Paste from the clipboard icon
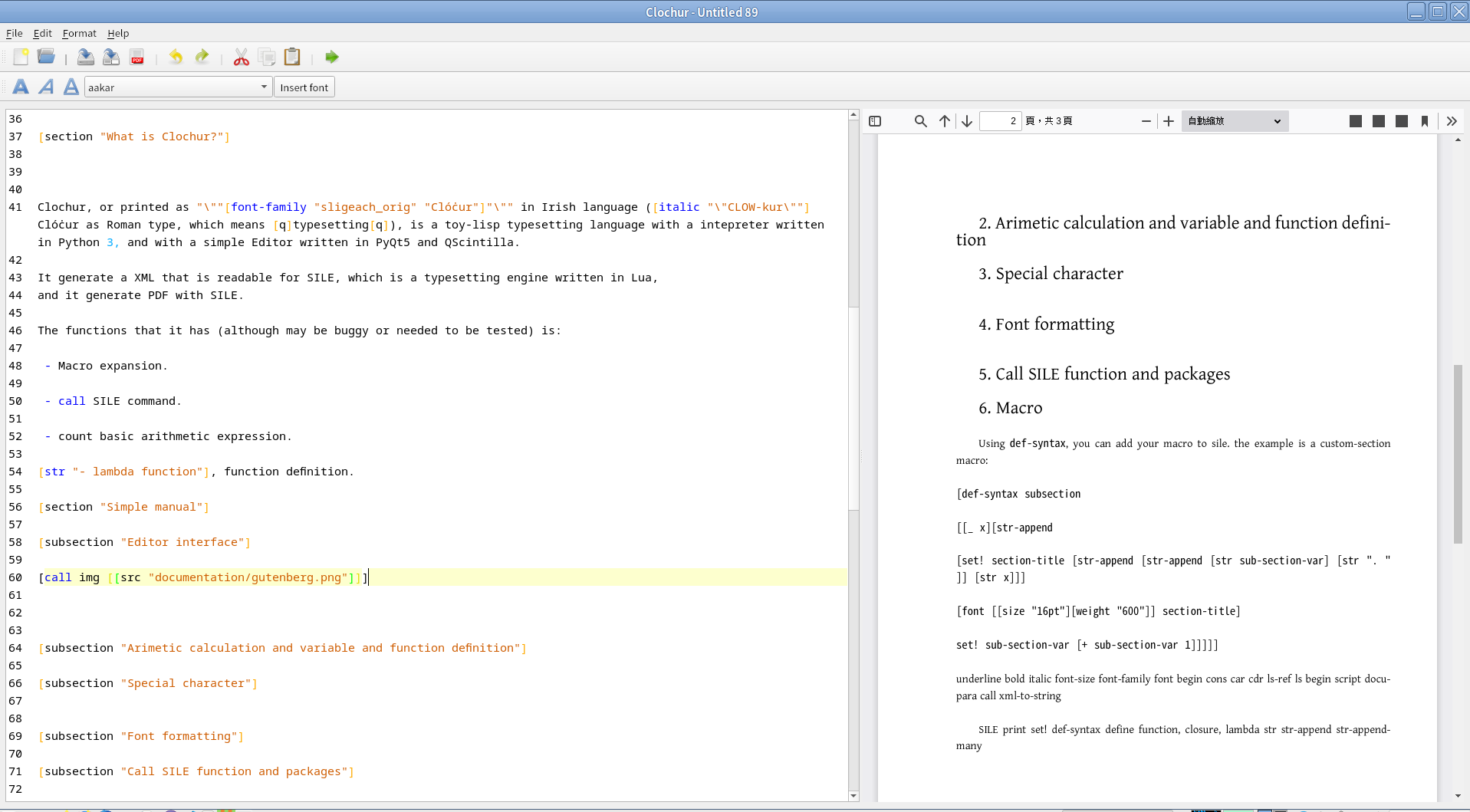Viewport: 1470px width, 812px height. (x=292, y=57)
